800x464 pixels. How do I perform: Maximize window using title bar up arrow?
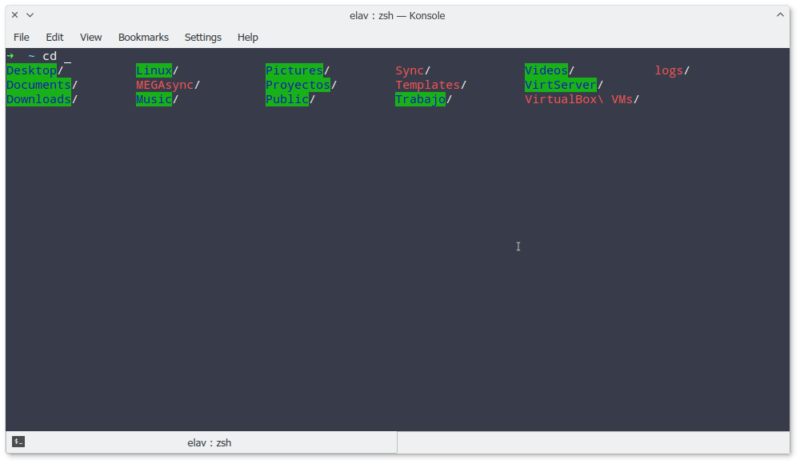point(780,15)
